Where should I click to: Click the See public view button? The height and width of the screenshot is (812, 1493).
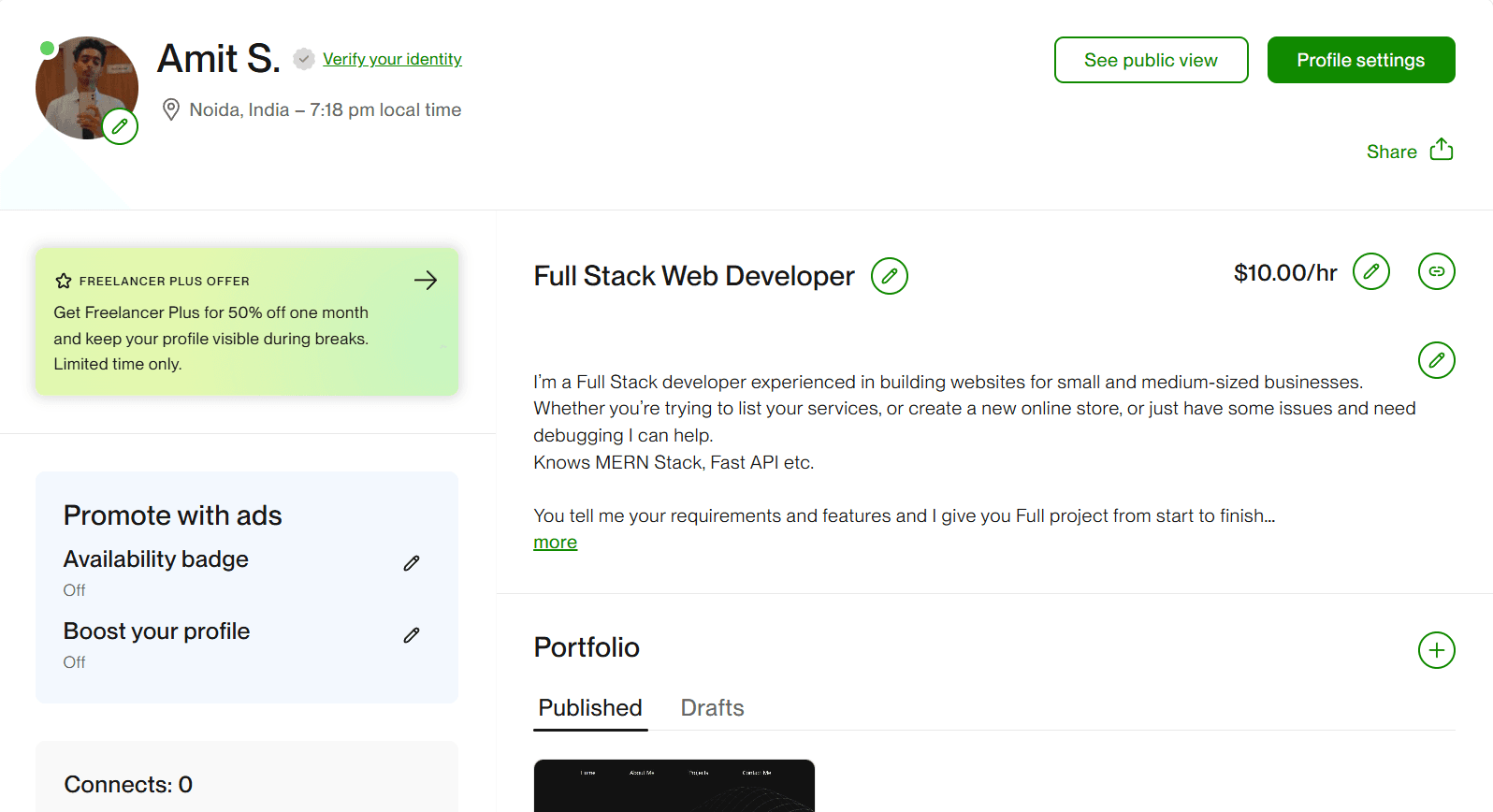pyautogui.click(x=1151, y=60)
